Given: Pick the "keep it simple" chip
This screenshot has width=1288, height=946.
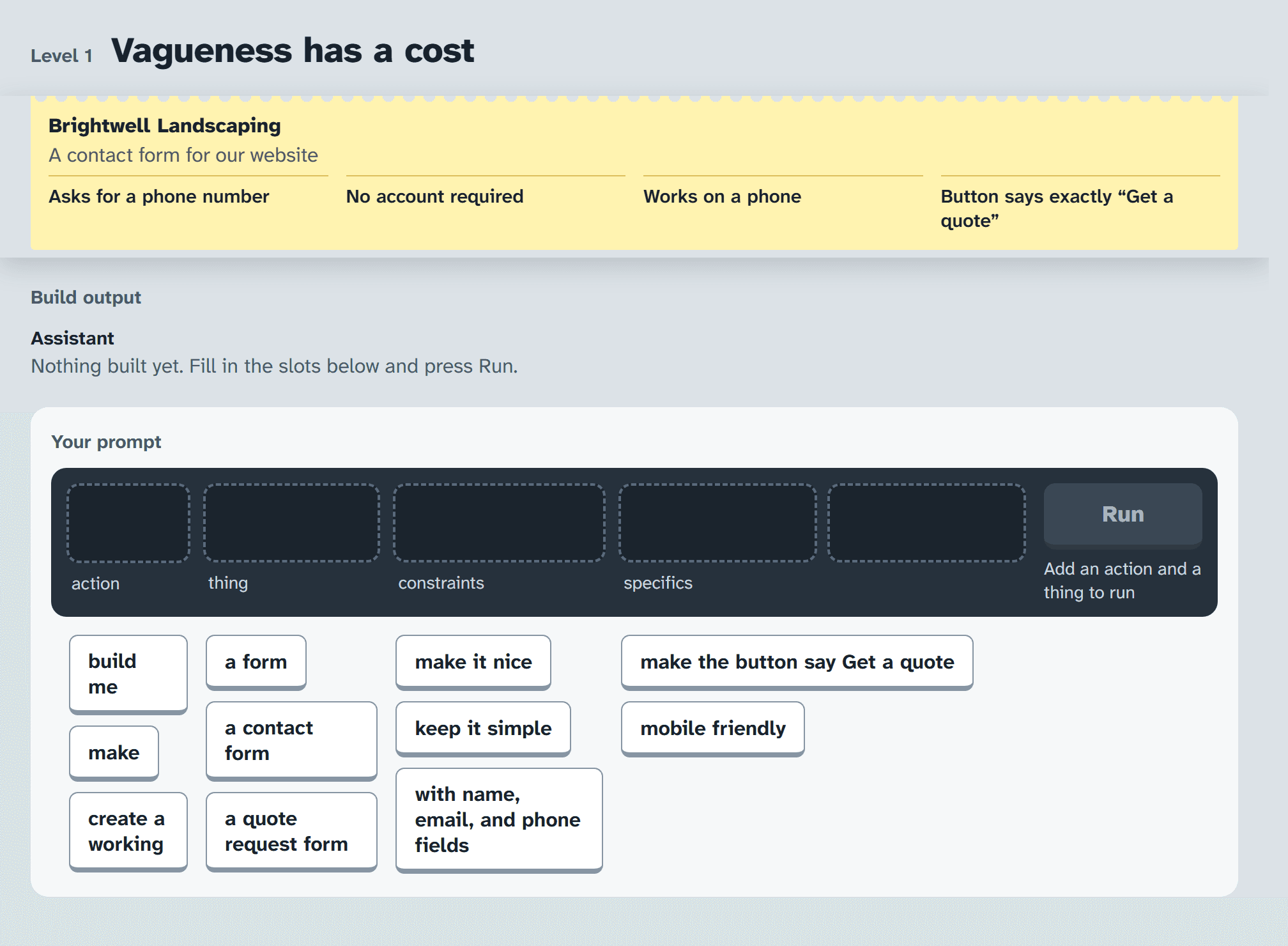Looking at the screenshot, I should click(483, 729).
